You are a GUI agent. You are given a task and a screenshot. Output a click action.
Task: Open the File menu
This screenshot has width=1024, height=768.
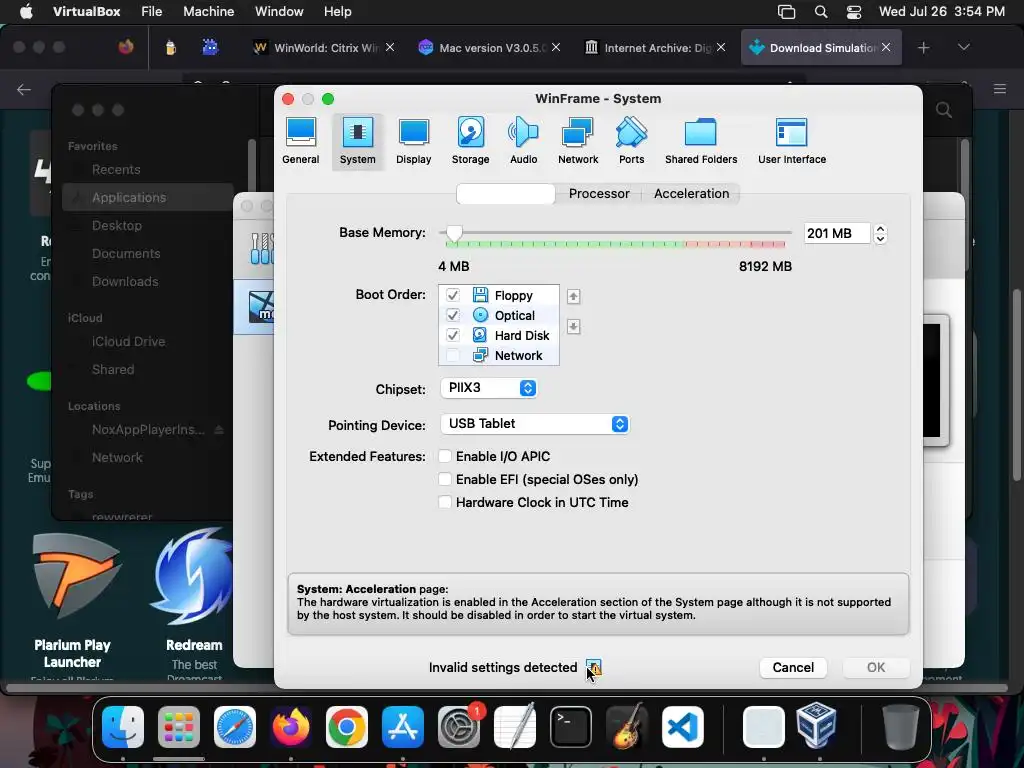click(152, 12)
